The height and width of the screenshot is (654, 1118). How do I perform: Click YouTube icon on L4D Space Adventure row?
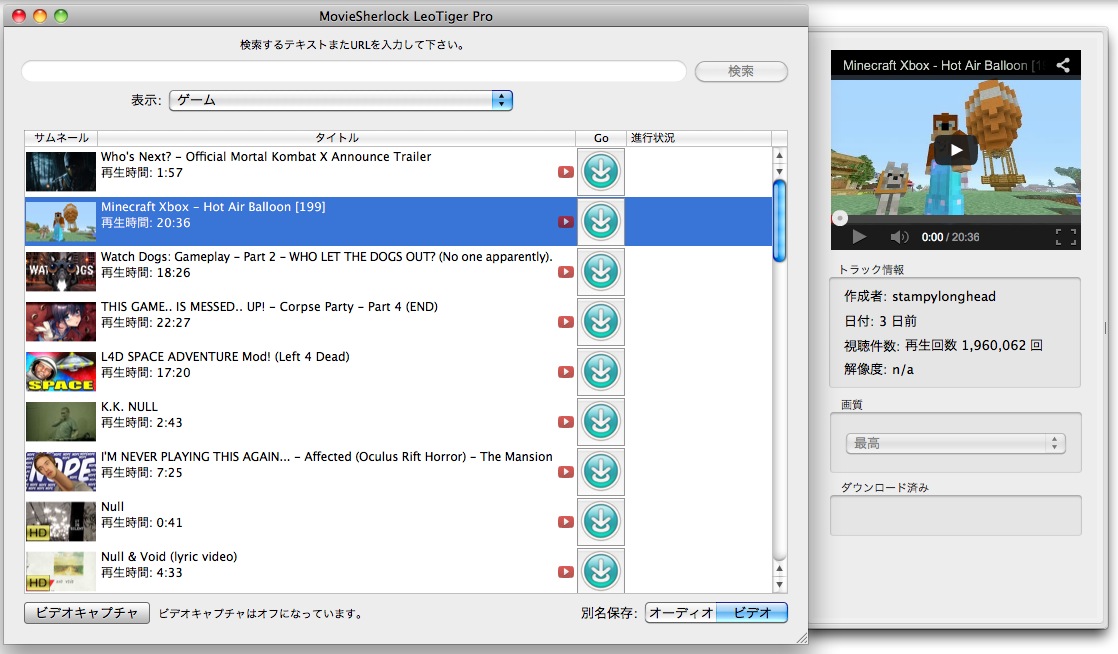click(566, 372)
